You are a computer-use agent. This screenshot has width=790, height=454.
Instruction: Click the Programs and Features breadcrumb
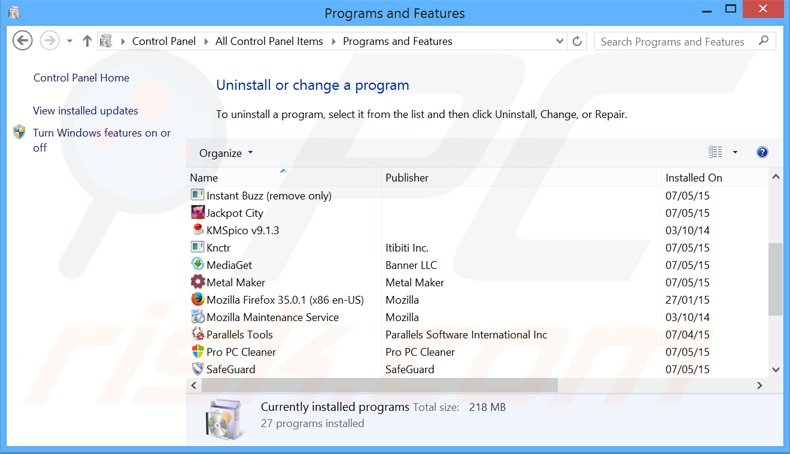coord(398,41)
